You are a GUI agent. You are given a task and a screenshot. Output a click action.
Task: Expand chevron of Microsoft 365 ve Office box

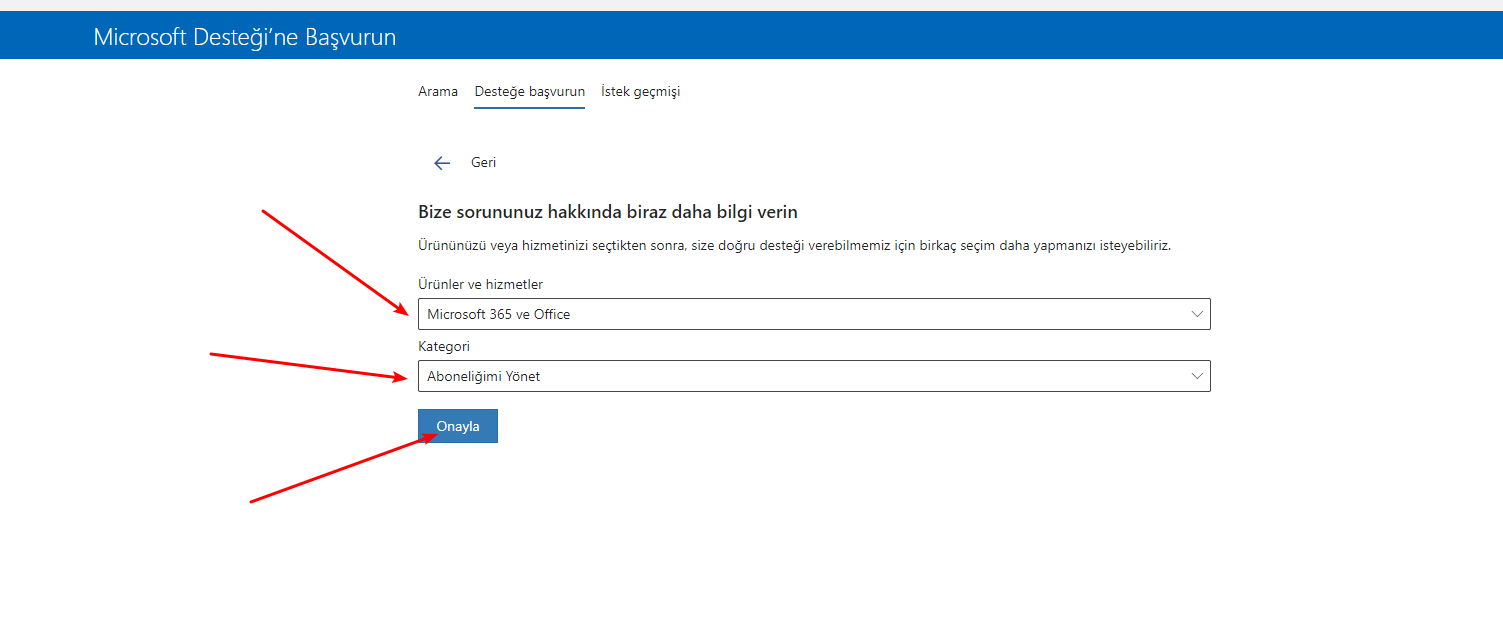click(1197, 314)
